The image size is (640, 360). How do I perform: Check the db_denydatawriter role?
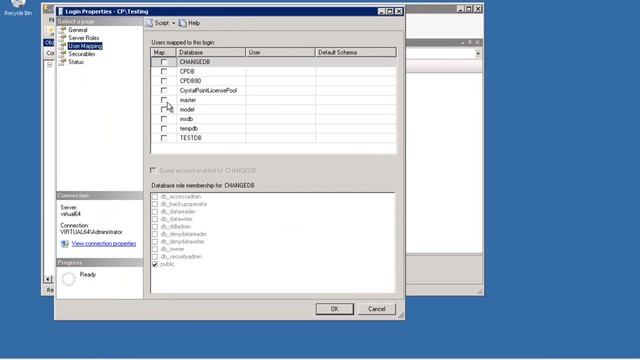click(x=155, y=242)
